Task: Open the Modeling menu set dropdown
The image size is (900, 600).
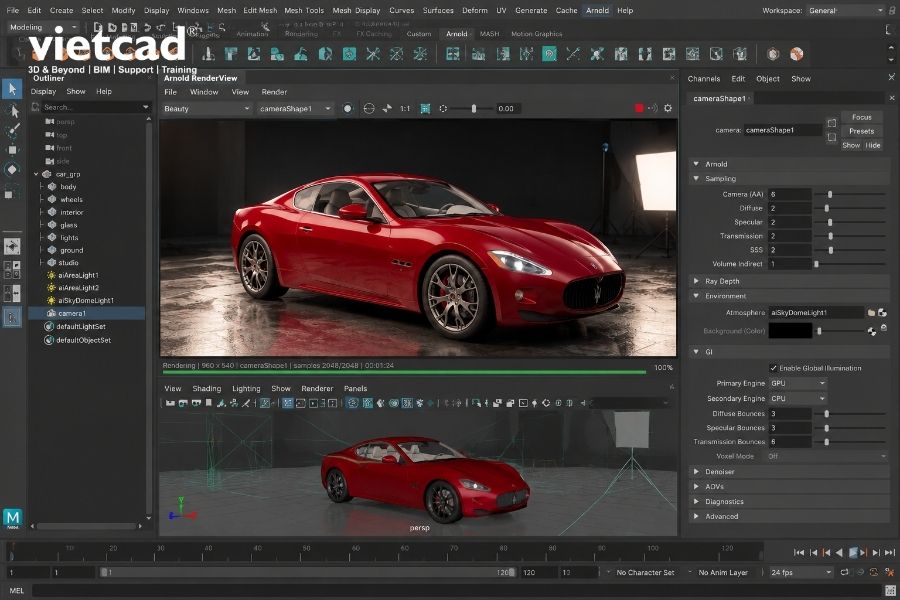Action: 42,27
